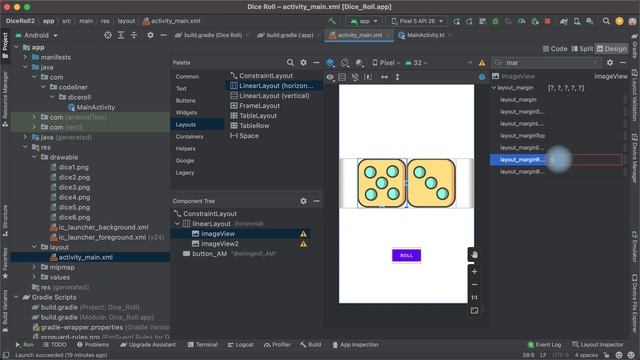Expand the values folder
Screen dimensions: 640x360
pos(34,277)
